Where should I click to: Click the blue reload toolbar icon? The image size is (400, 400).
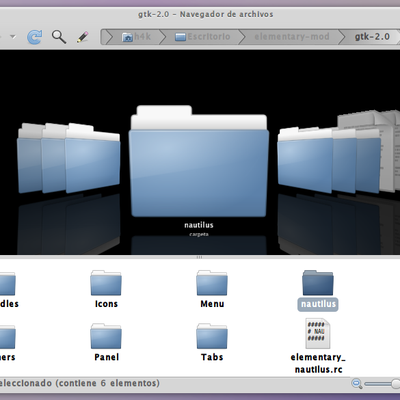[35, 37]
